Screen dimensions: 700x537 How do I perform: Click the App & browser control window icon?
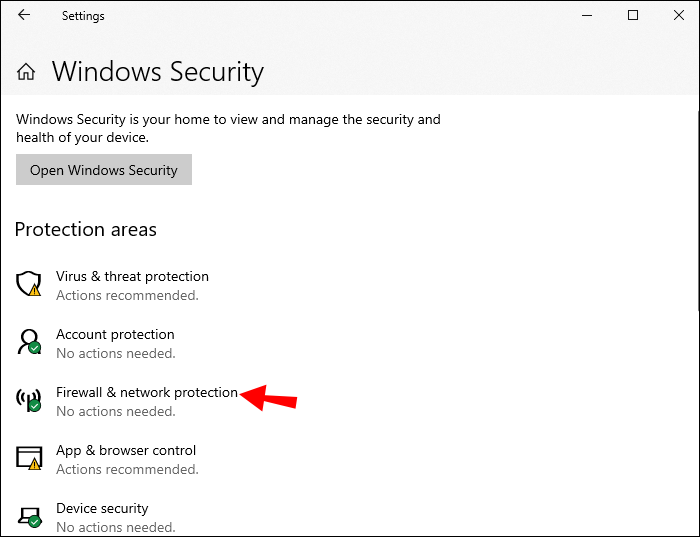click(x=29, y=459)
